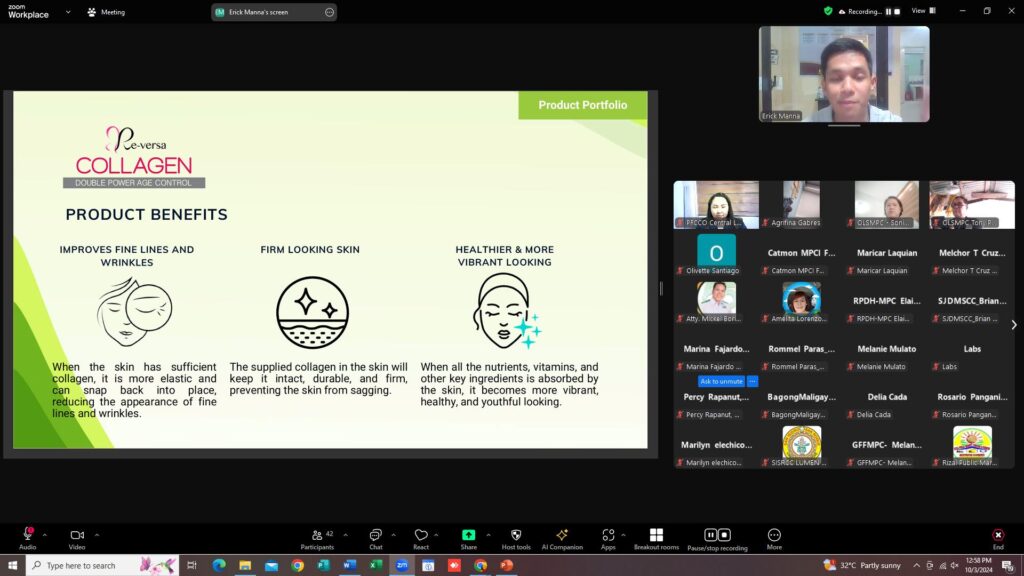Switch to the Meeting tab
The width and height of the screenshot is (1024, 576).
[106, 12]
